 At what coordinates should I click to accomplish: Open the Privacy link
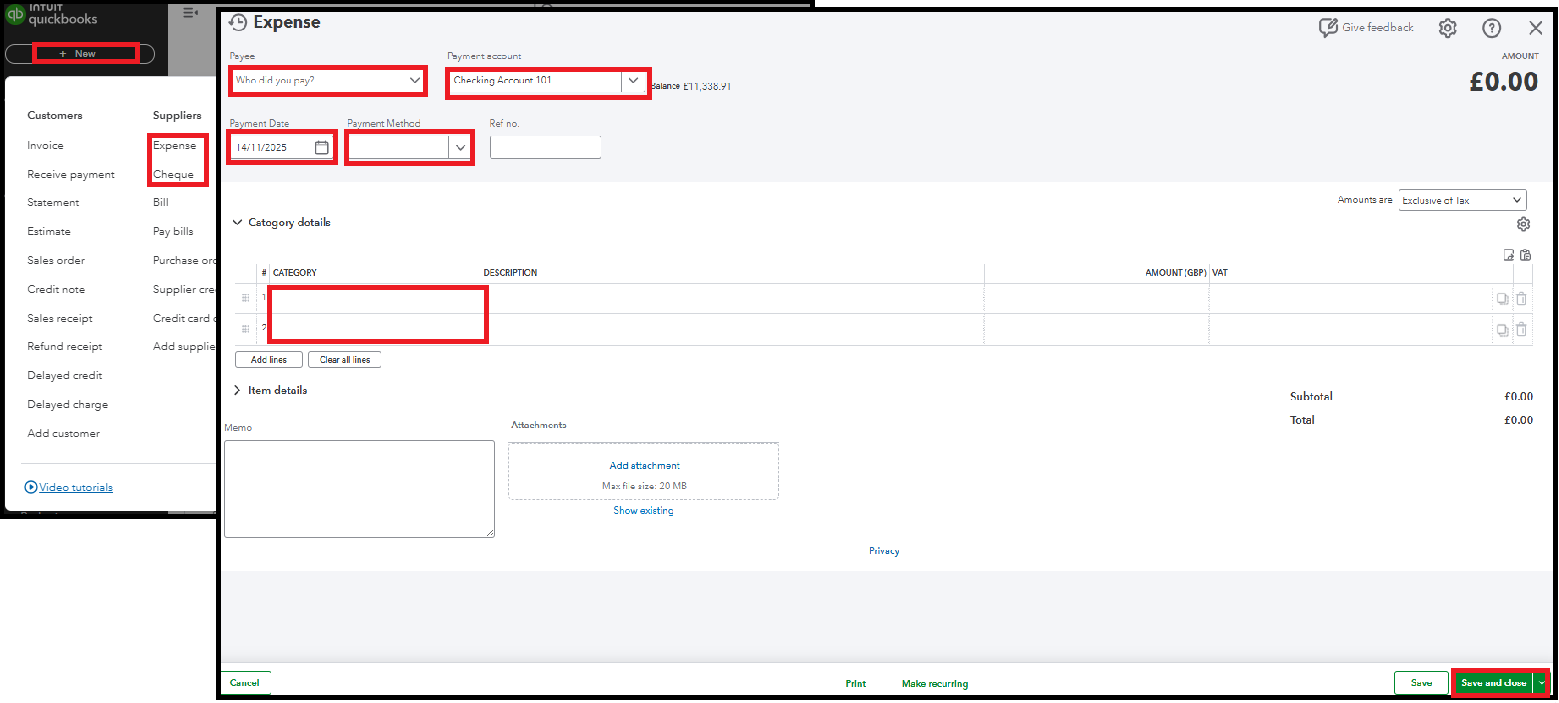(x=884, y=551)
